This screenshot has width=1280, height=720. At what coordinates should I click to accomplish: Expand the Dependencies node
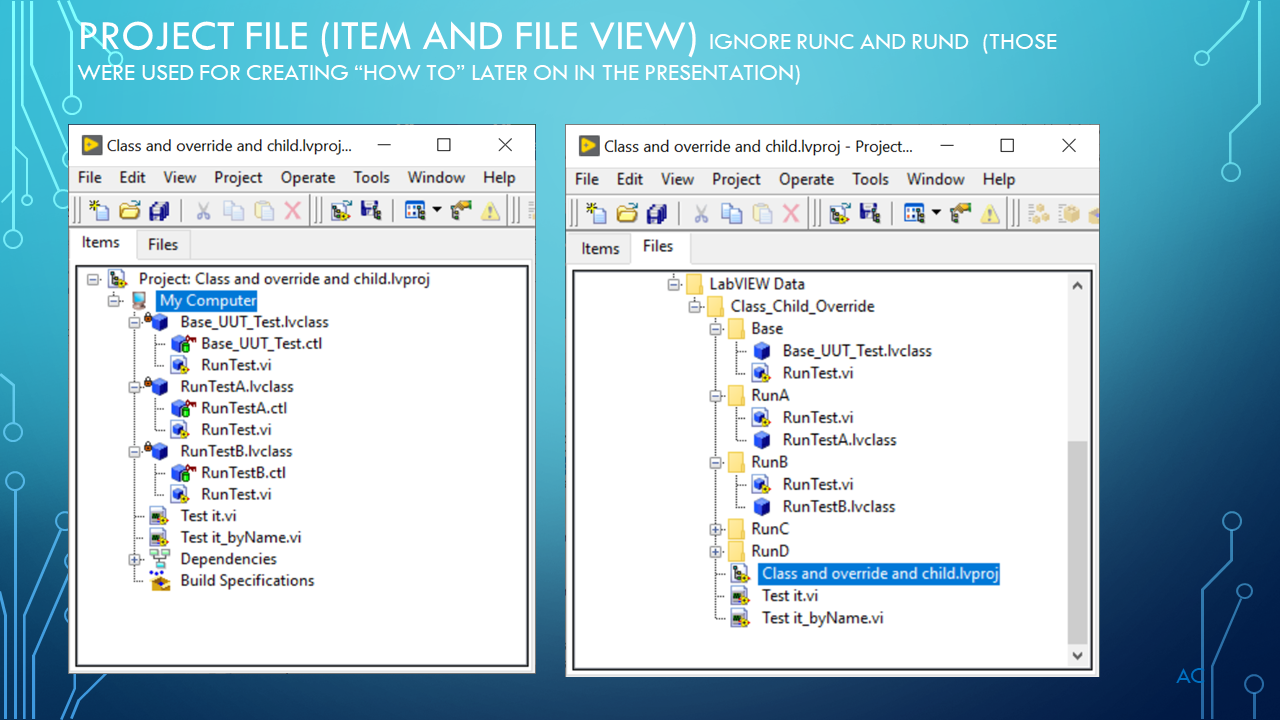(134, 559)
